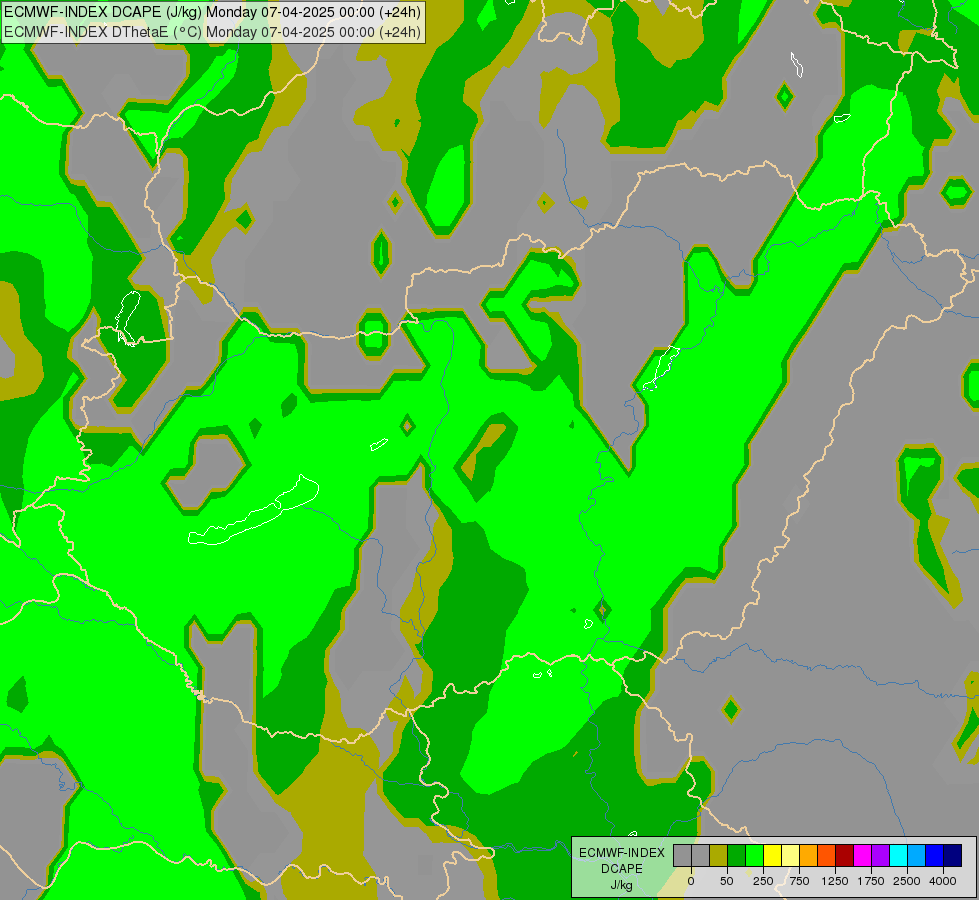
Task: Click the magenta legend swatch
Action: pyautogui.click(x=863, y=855)
